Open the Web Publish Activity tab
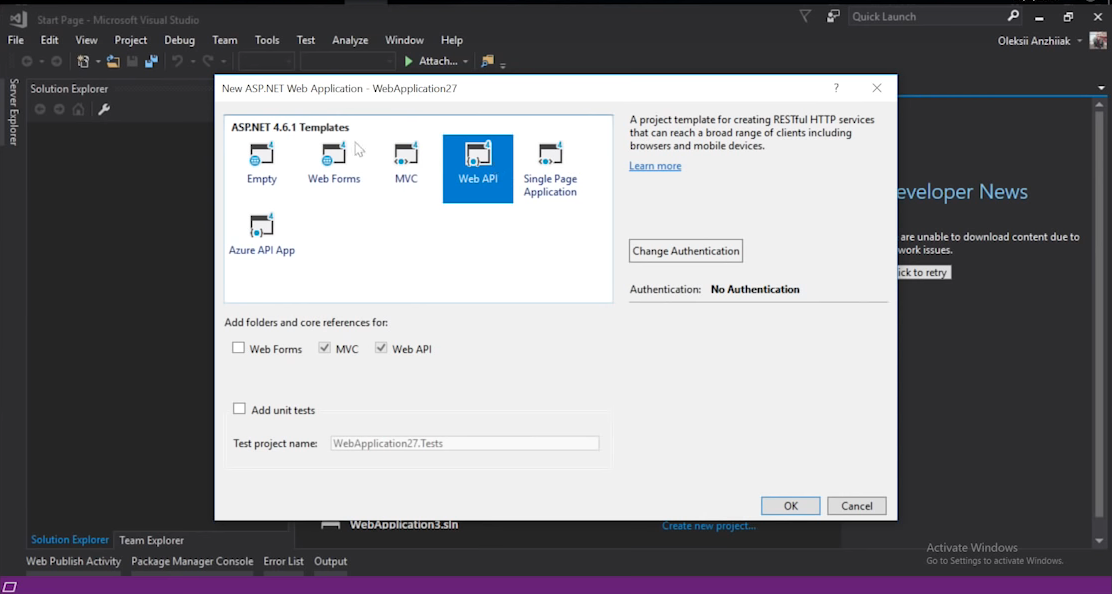The height and width of the screenshot is (594, 1112). pyautogui.click(x=74, y=561)
